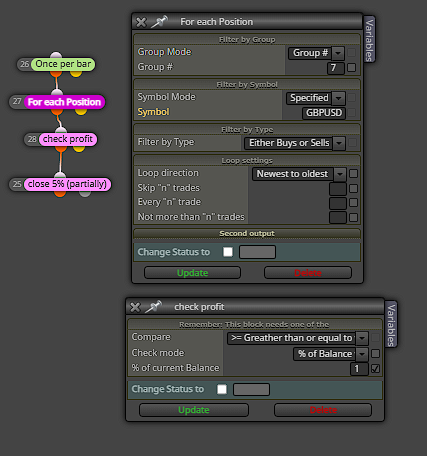
Task: Enable Change Status to in For each Position
Action: click(228, 252)
